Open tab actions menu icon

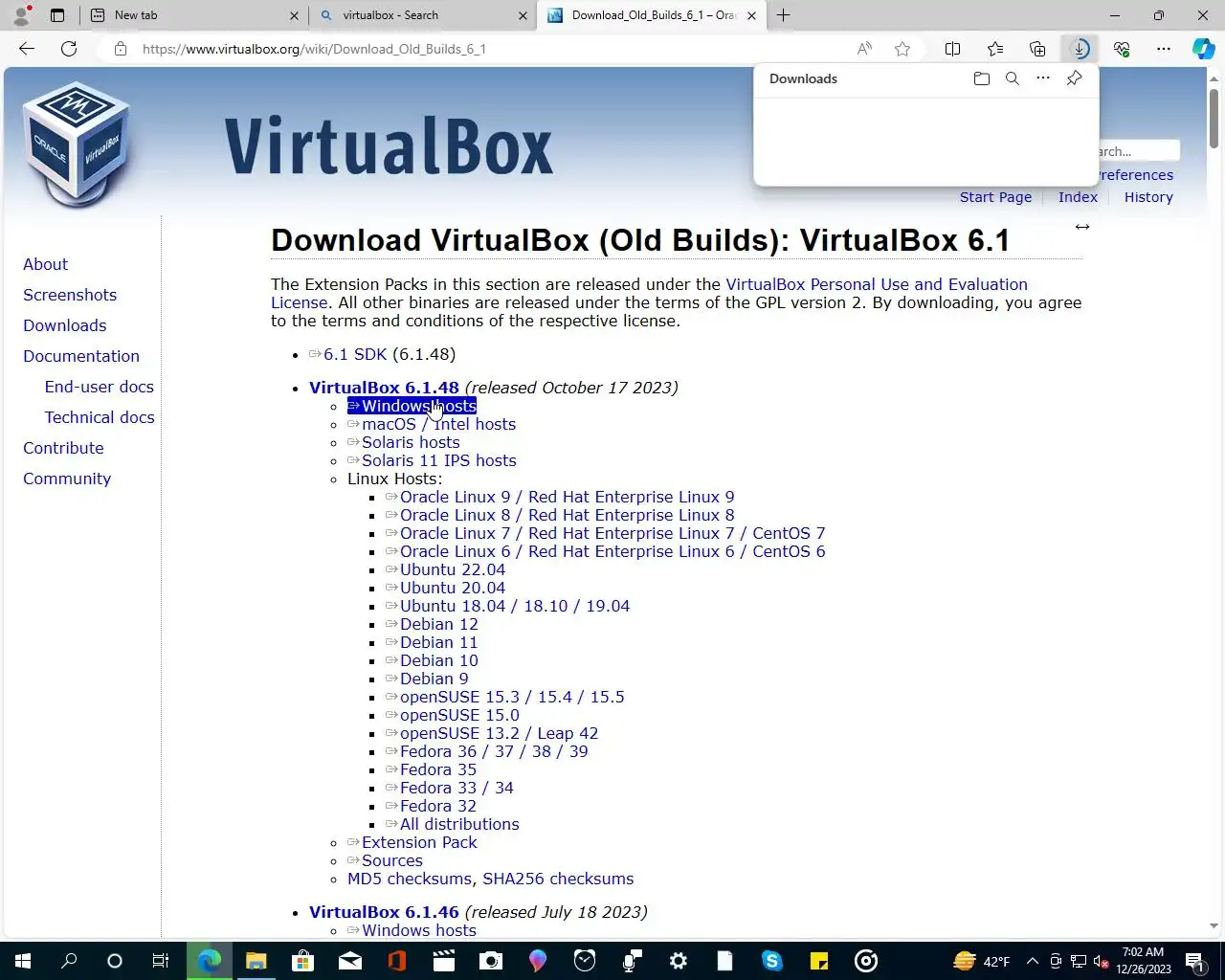coord(57,15)
